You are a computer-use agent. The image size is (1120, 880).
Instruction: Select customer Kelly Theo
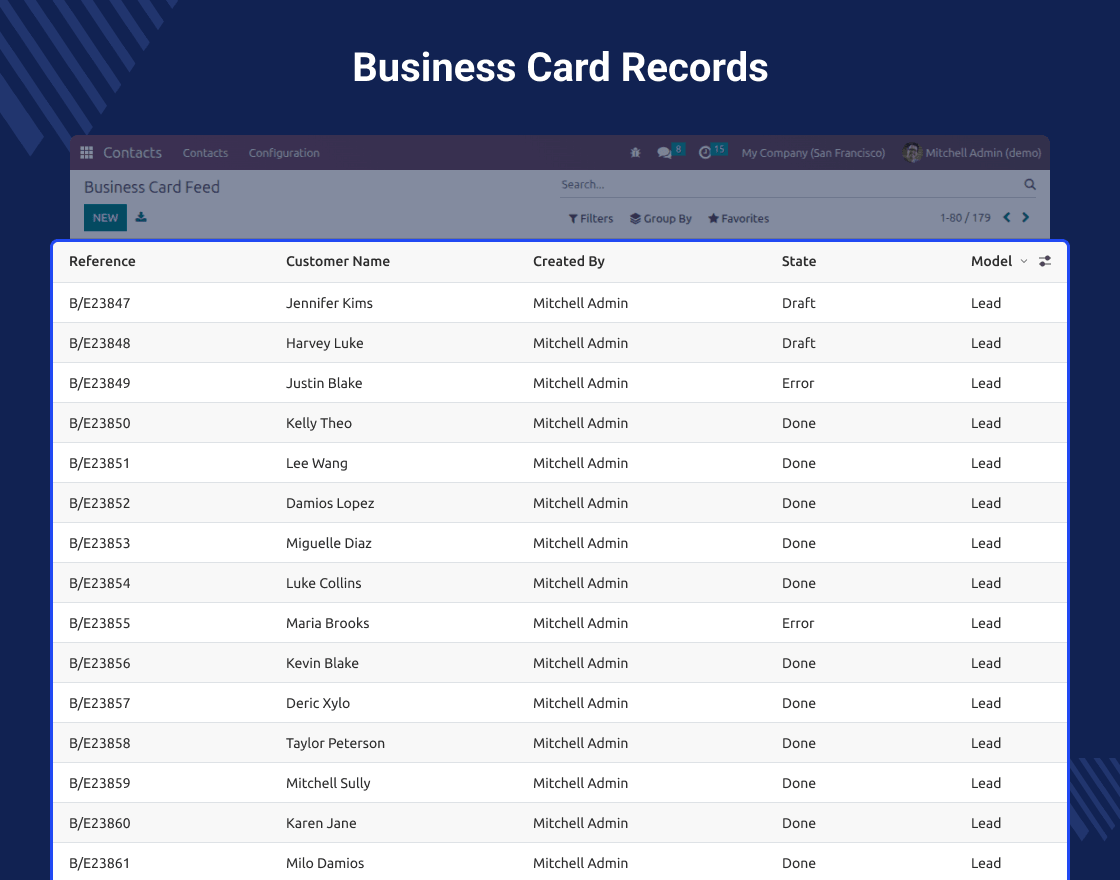pyautogui.click(x=319, y=423)
